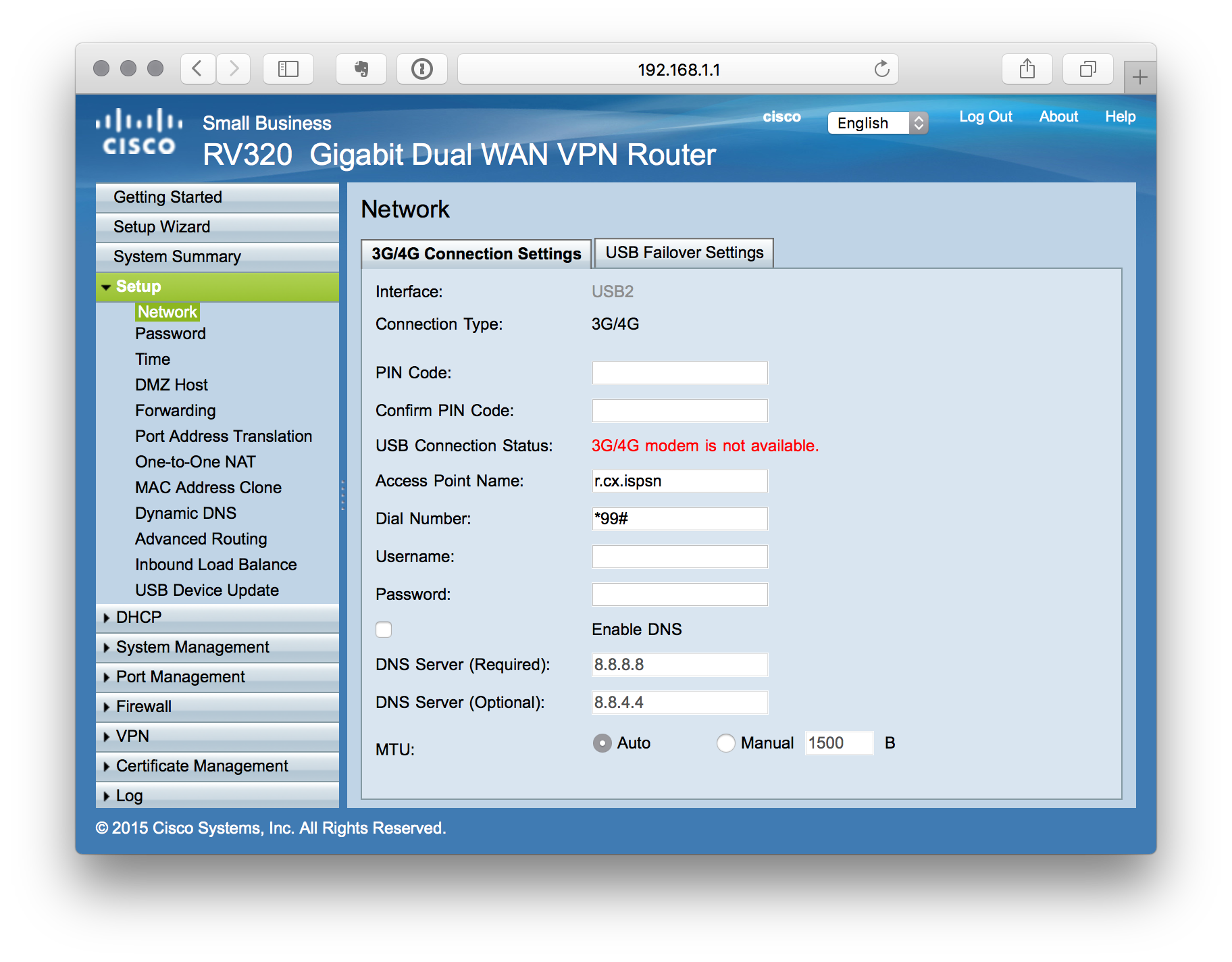
Task: Open Forwarding settings
Action: coord(176,411)
